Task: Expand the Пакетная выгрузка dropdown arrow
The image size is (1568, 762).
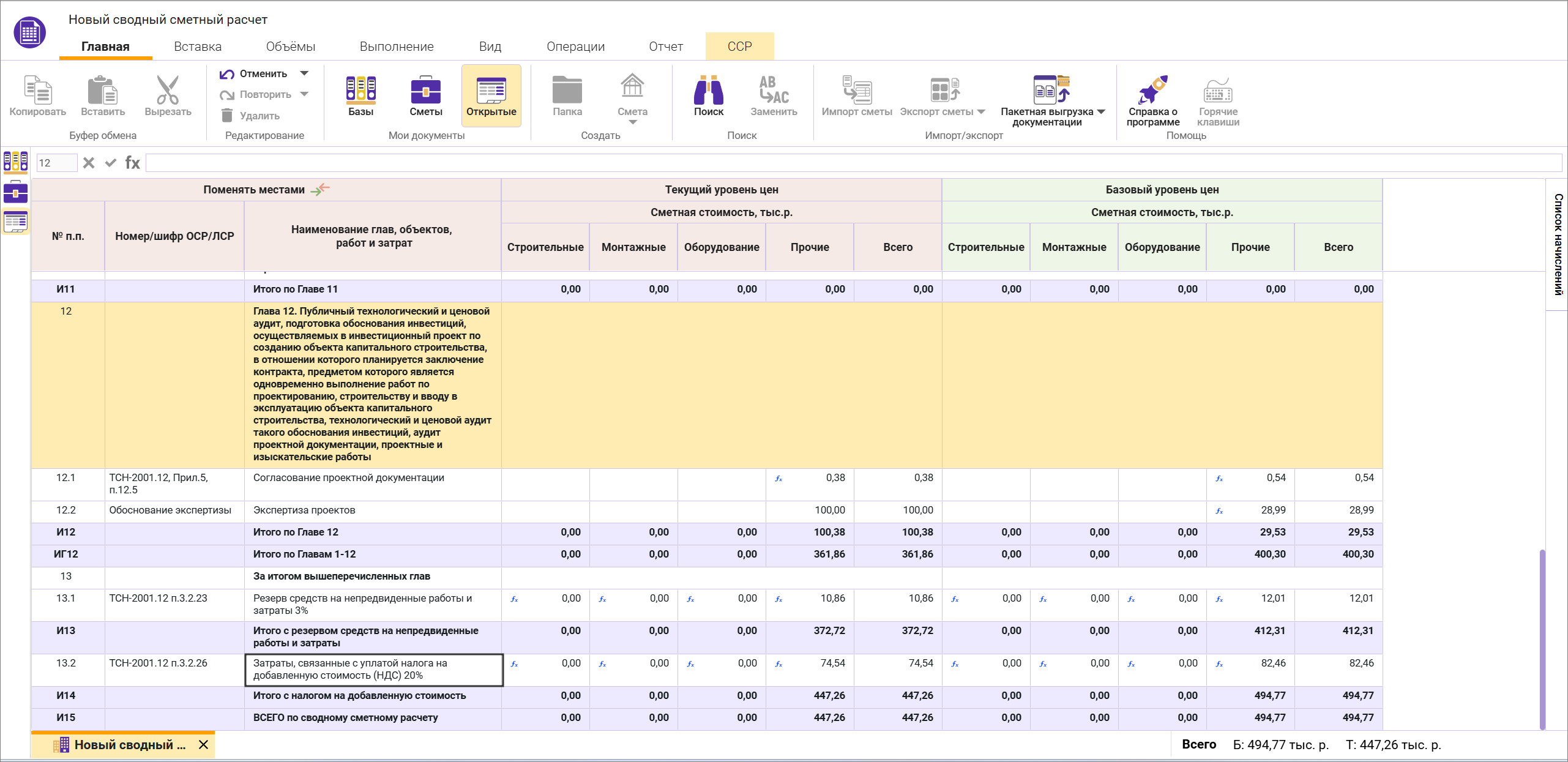Action: coord(1101,111)
